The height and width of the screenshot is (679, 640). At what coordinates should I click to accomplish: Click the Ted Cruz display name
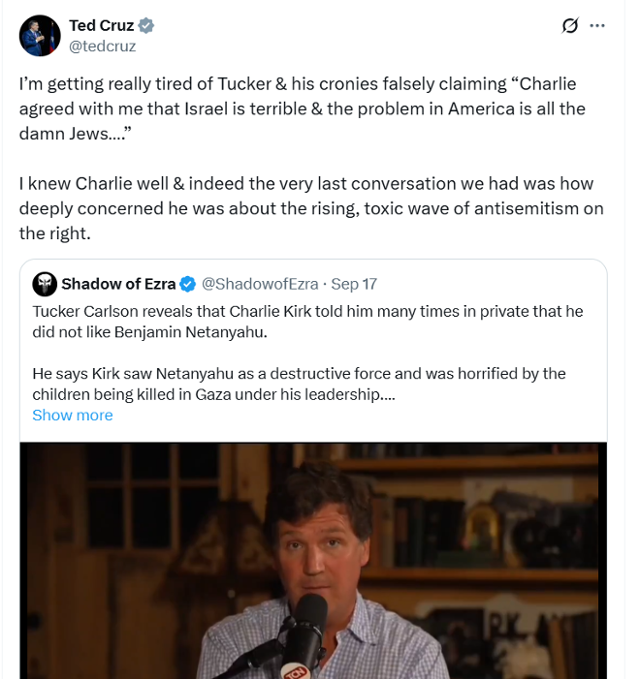point(101,26)
